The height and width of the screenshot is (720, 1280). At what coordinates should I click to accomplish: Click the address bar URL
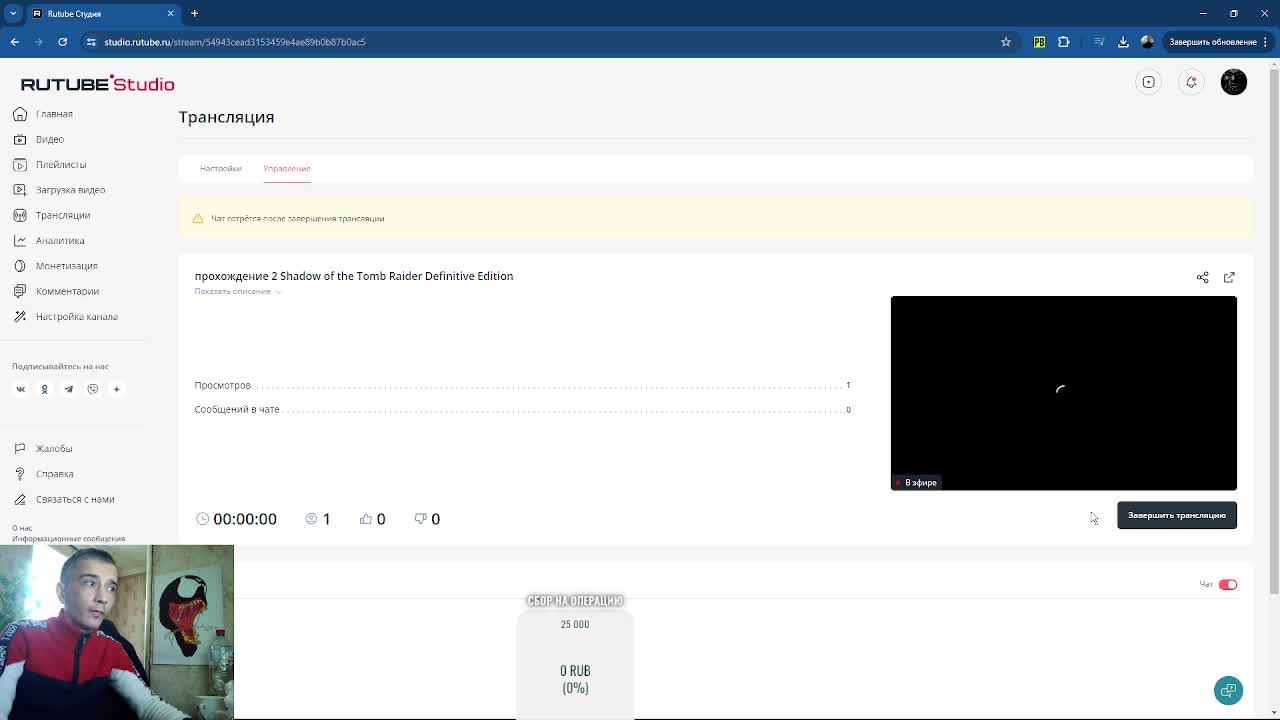[235, 42]
